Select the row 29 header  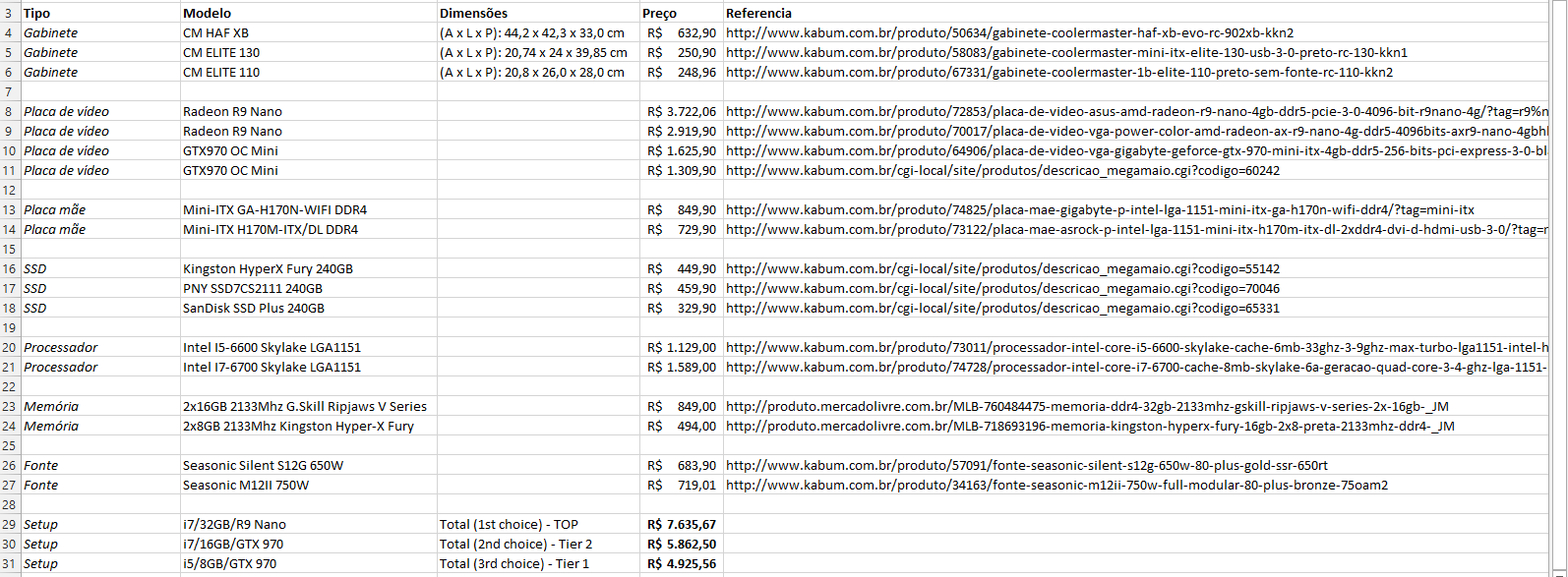(x=9, y=524)
